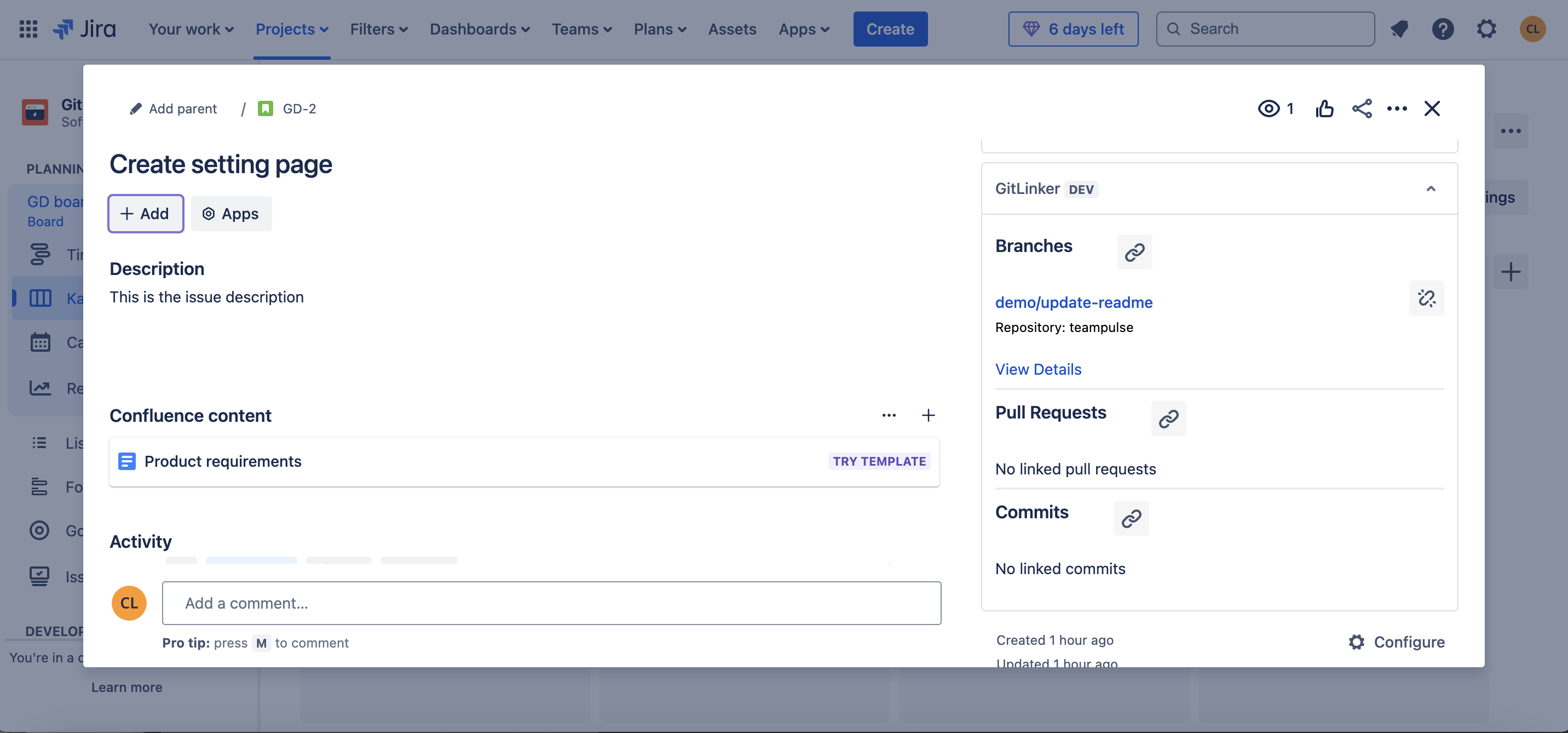
Task: Open View Details link for branch
Action: click(1038, 369)
